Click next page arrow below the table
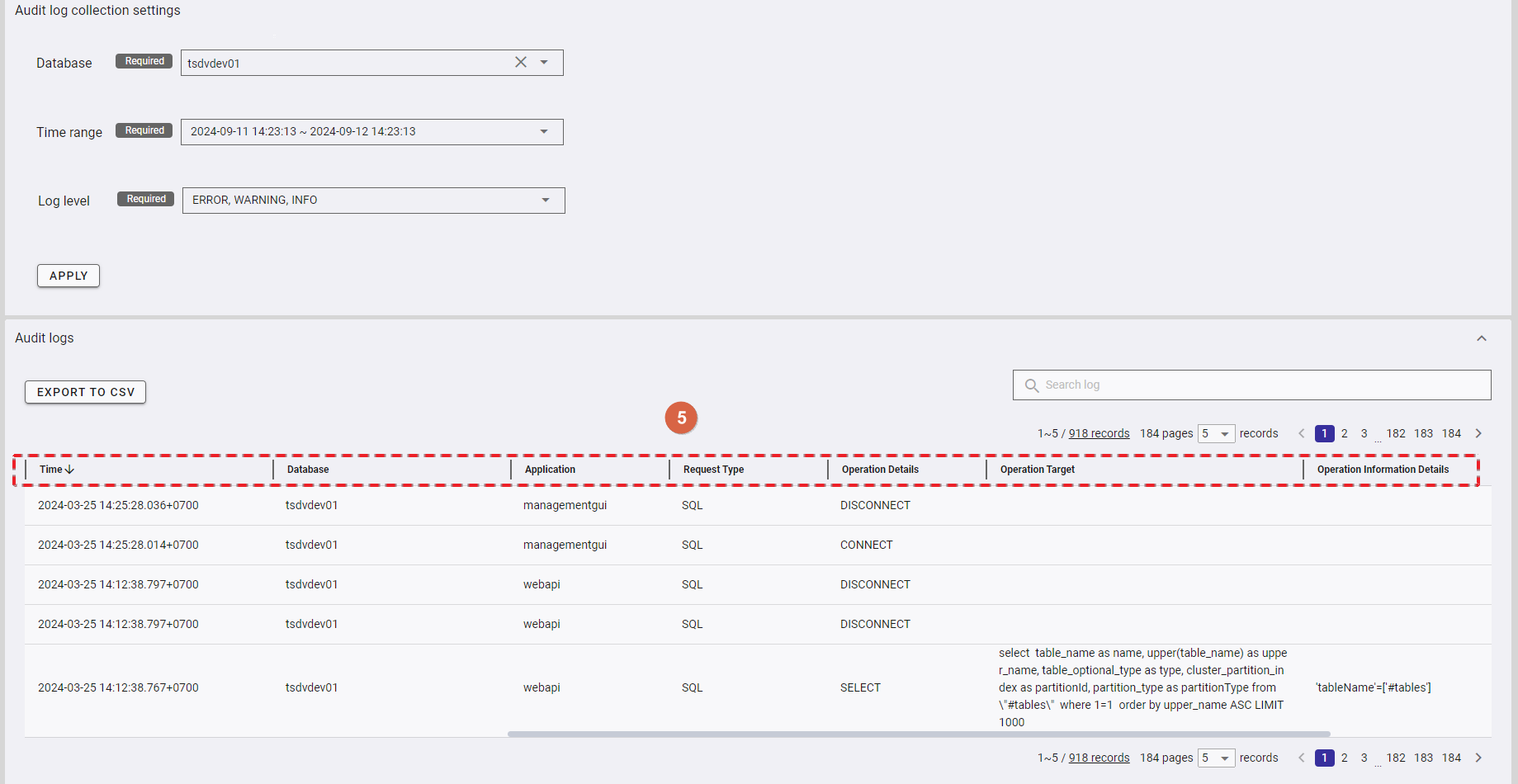Image resolution: width=1518 pixels, height=784 pixels. (1478, 758)
